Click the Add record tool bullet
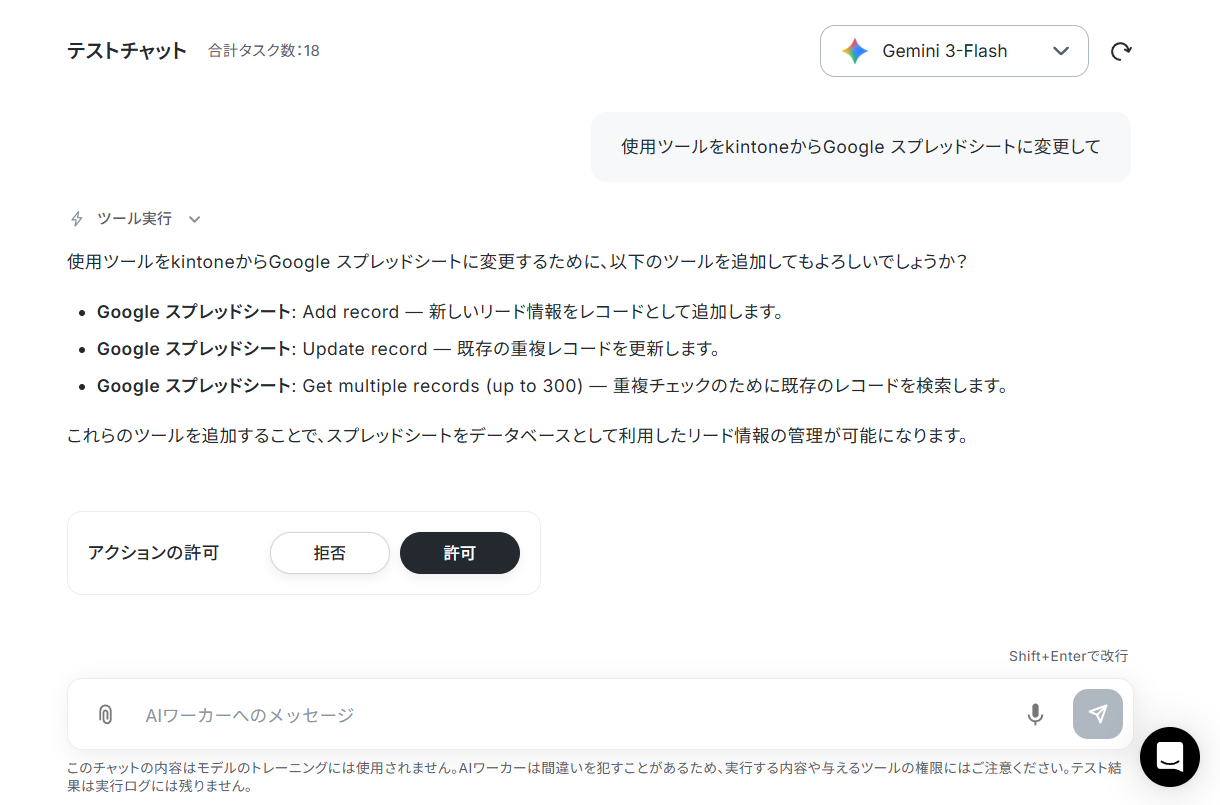This screenshot has height=805, width=1220. 439,312
